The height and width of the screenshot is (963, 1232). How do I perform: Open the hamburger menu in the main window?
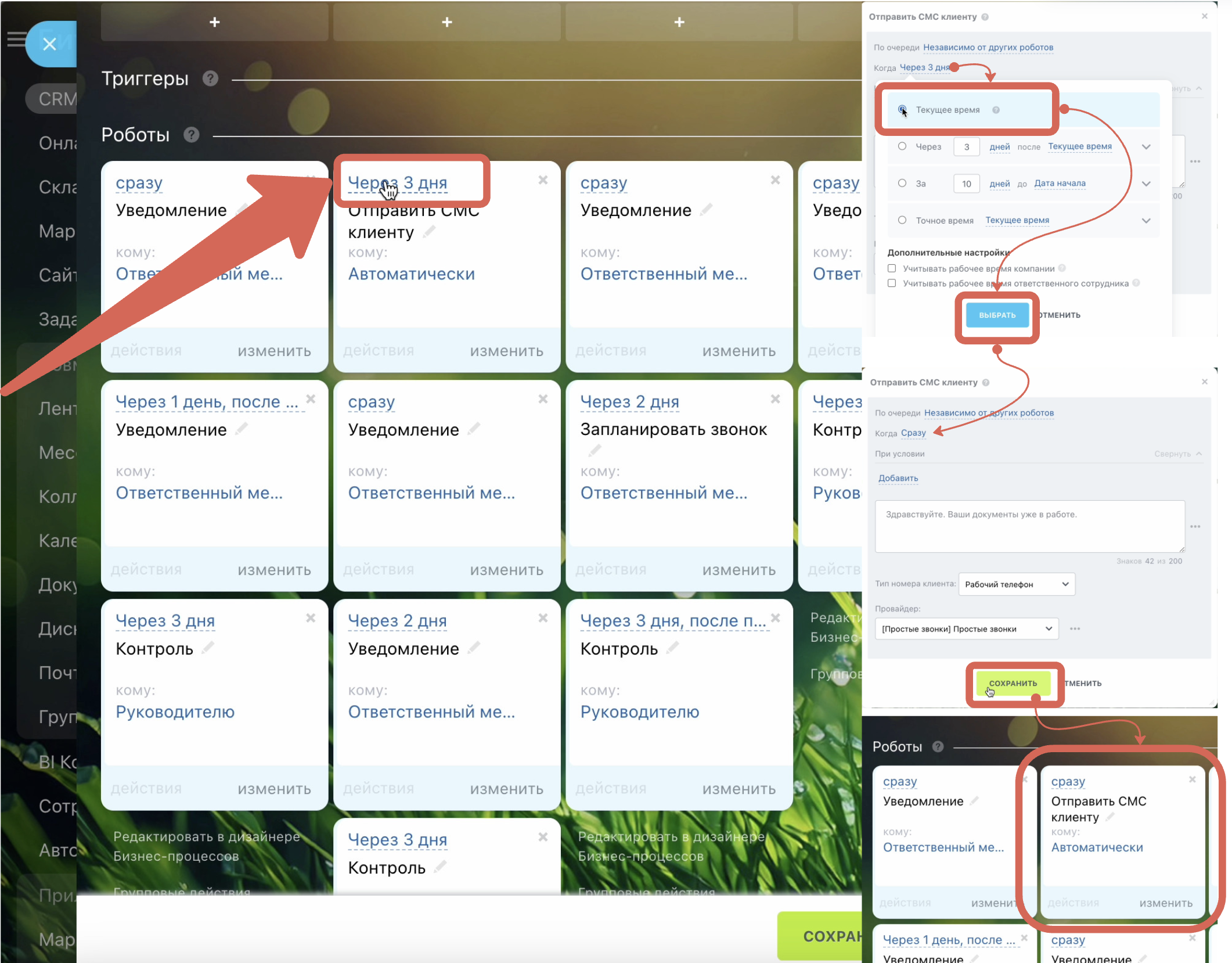point(16,39)
